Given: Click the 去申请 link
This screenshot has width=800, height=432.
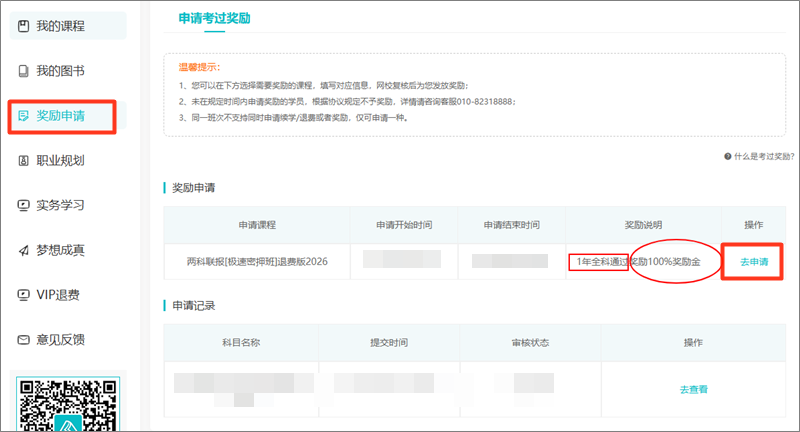Looking at the screenshot, I should click(x=754, y=262).
